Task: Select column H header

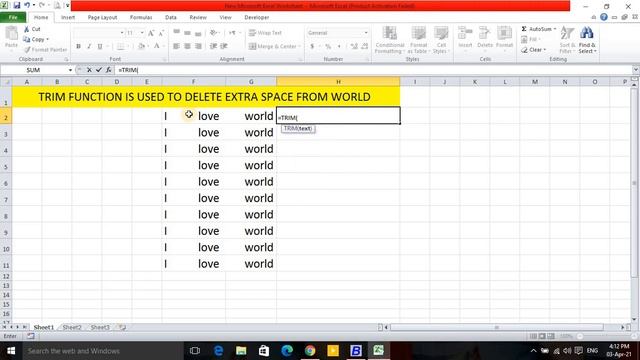Action: coord(338,82)
